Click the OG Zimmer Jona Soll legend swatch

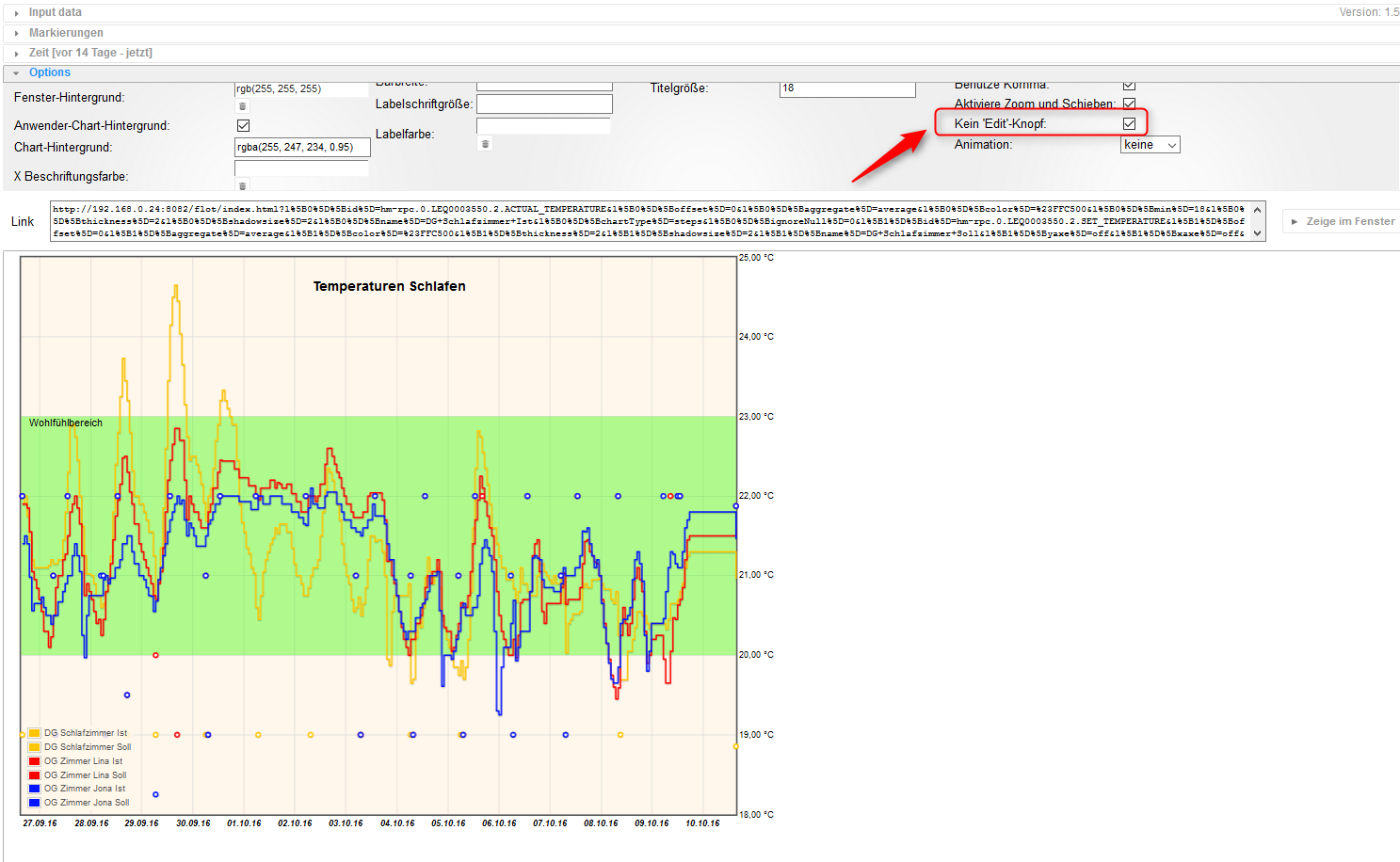[35, 803]
